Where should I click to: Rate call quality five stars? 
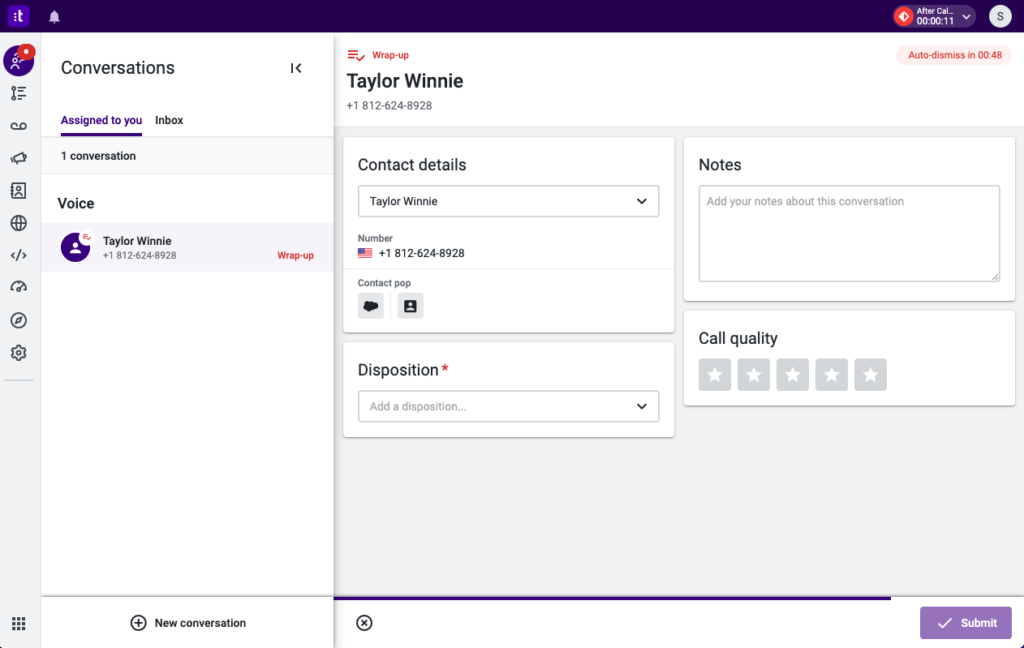click(x=871, y=375)
